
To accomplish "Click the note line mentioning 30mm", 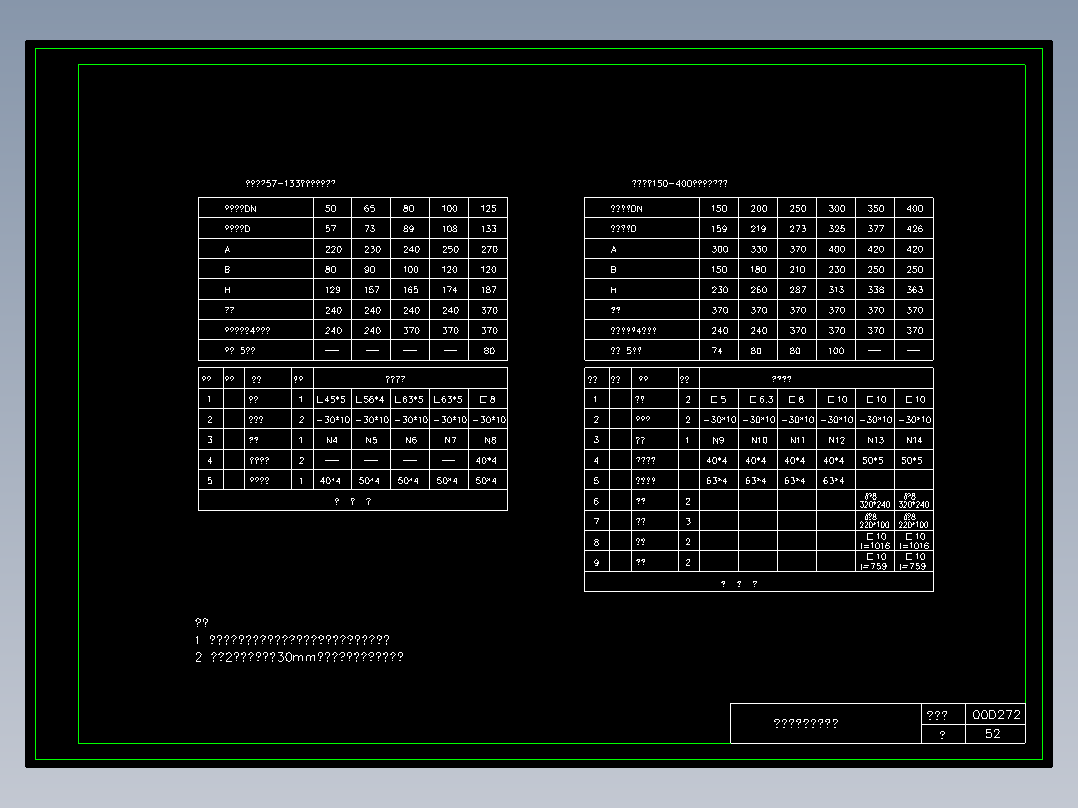I will [x=299, y=657].
